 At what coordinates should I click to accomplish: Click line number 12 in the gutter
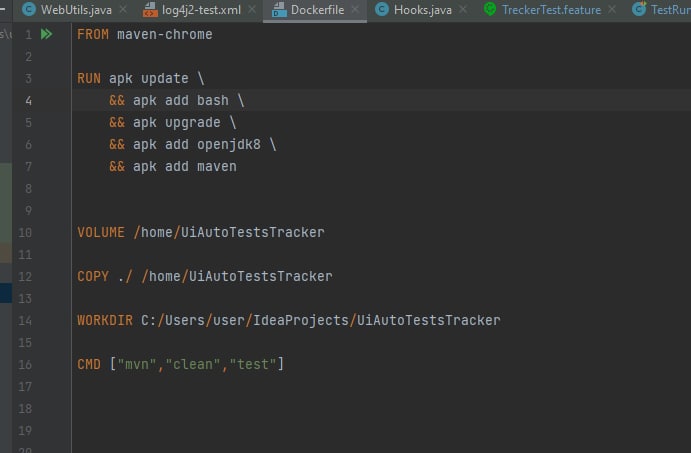coord(25,277)
